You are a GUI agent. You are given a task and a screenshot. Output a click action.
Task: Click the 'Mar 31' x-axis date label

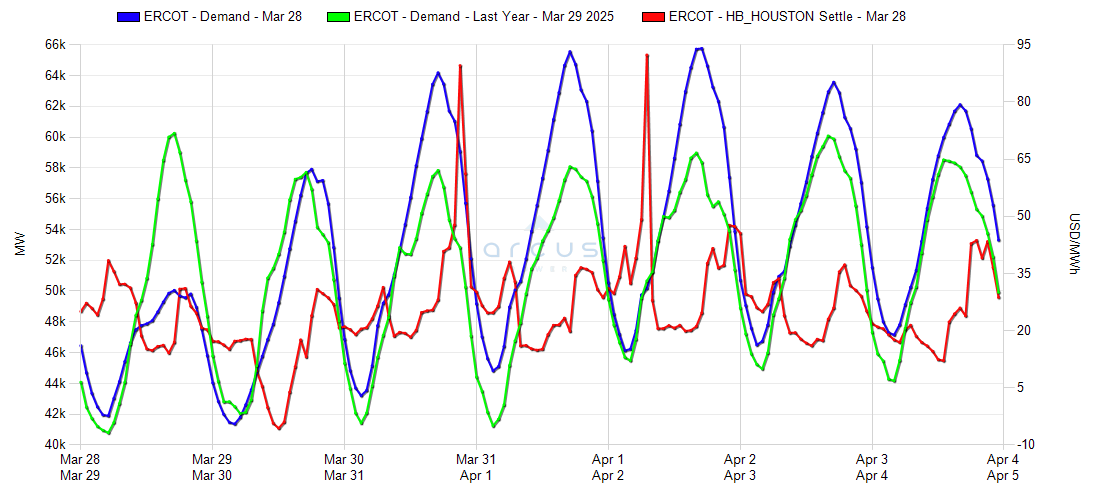(476, 459)
